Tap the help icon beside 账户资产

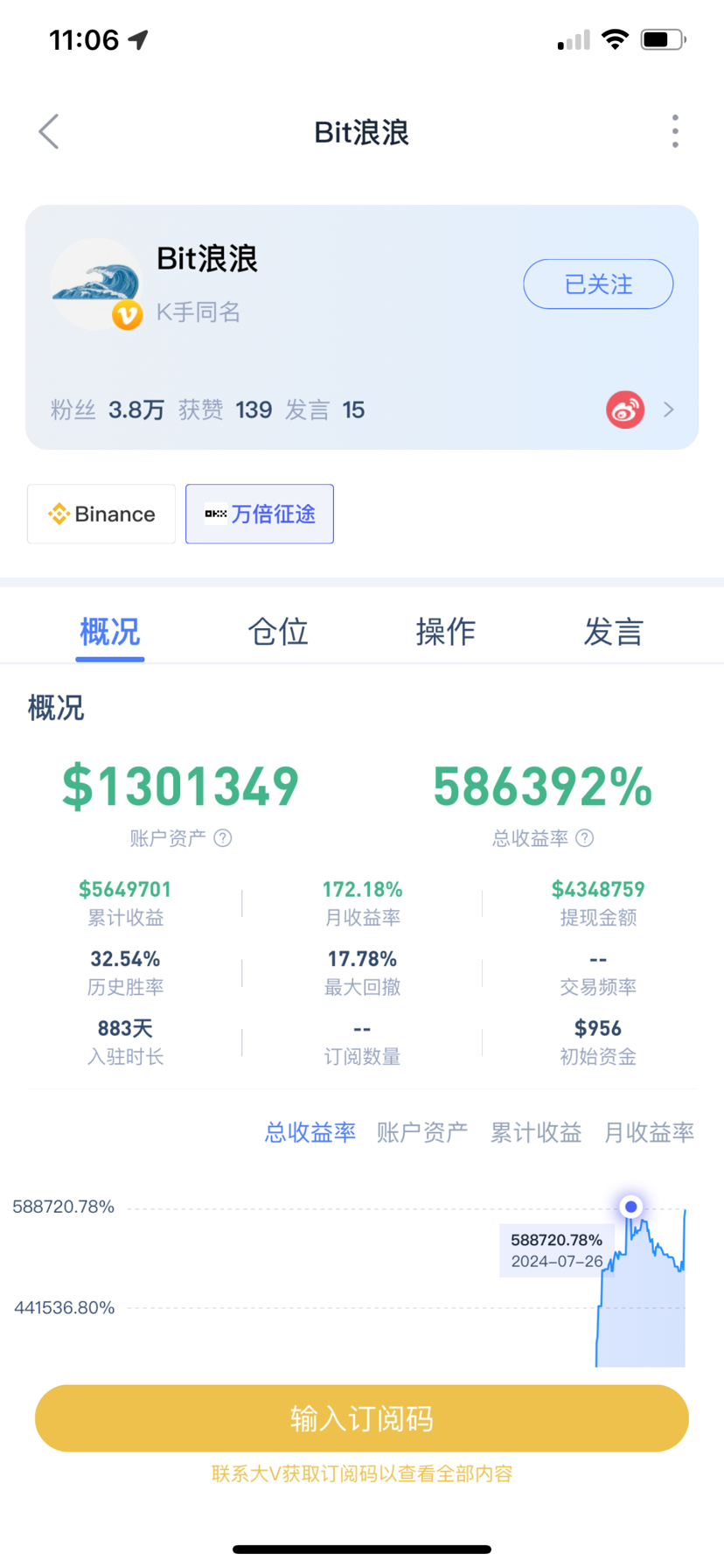223,838
